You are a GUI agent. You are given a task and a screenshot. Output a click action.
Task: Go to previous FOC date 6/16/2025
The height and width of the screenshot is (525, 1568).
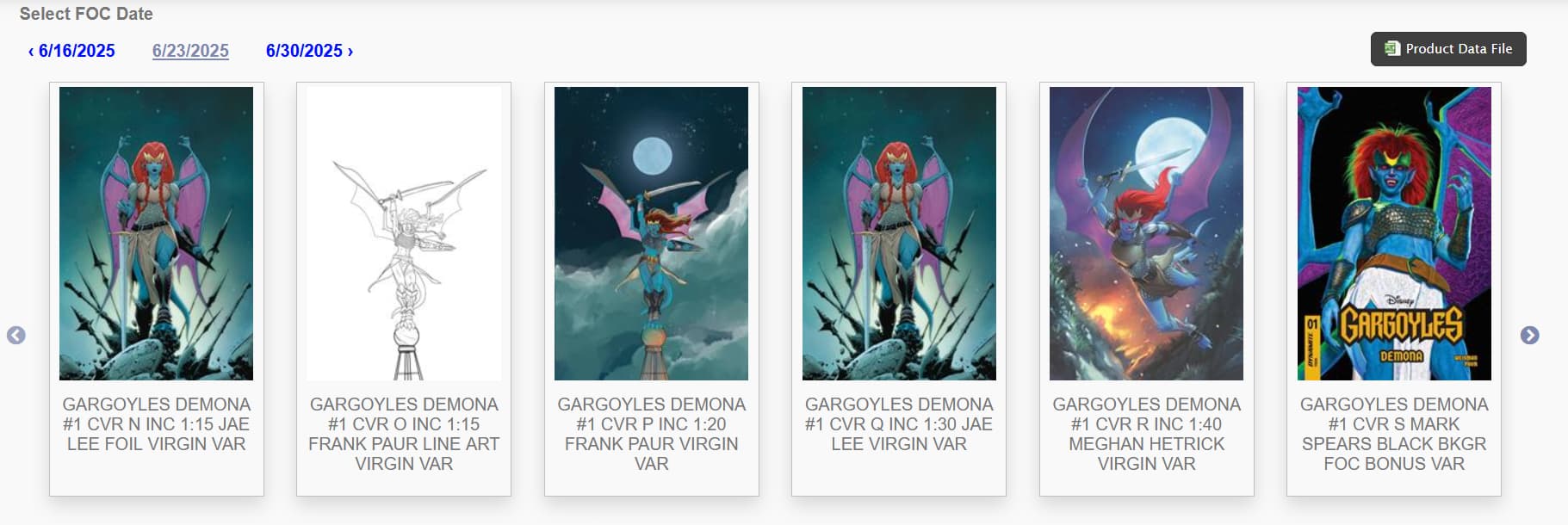pos(71,51)
